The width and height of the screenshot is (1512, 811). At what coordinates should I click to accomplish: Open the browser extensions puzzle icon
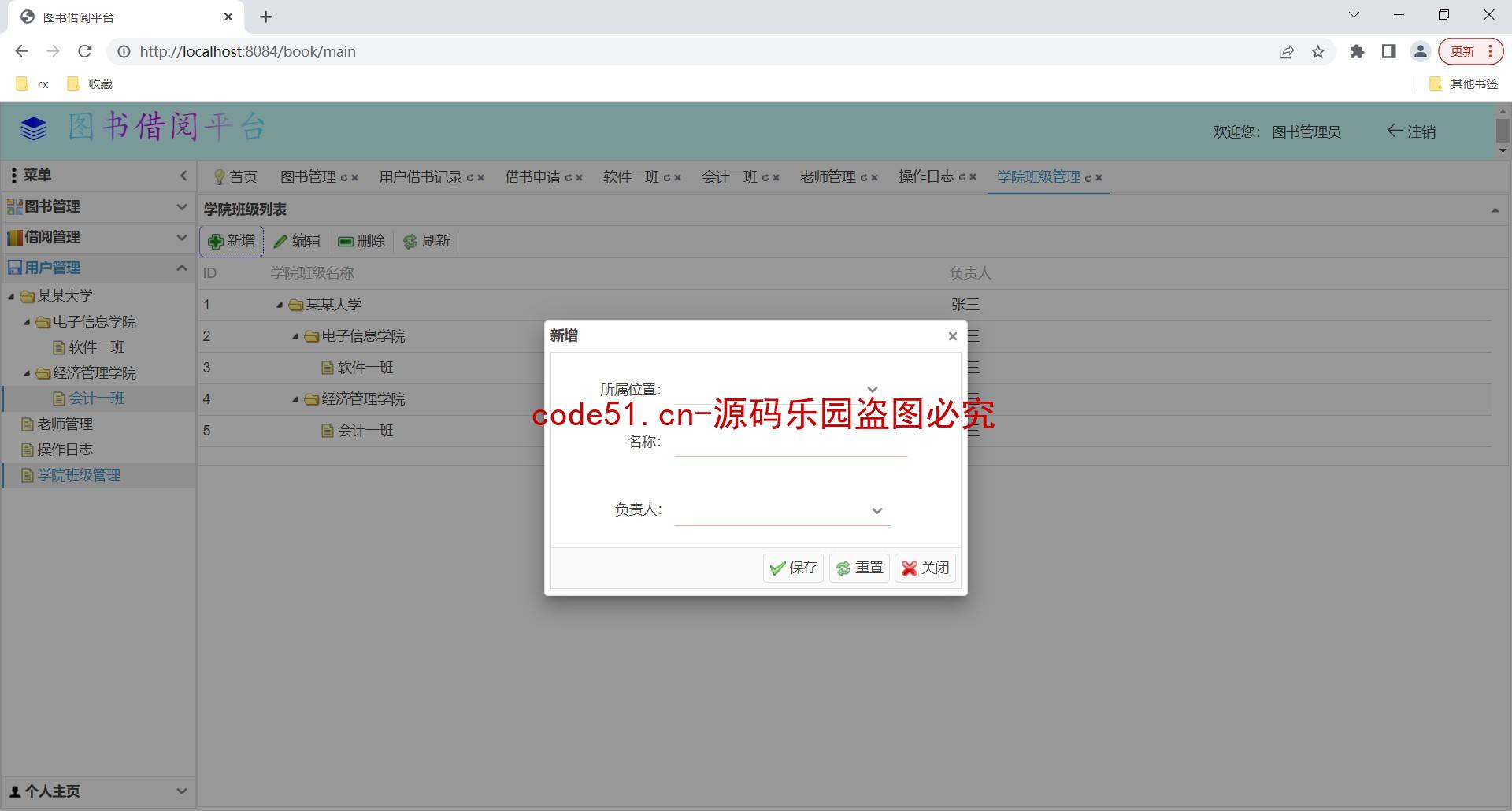coord(1357,51)
